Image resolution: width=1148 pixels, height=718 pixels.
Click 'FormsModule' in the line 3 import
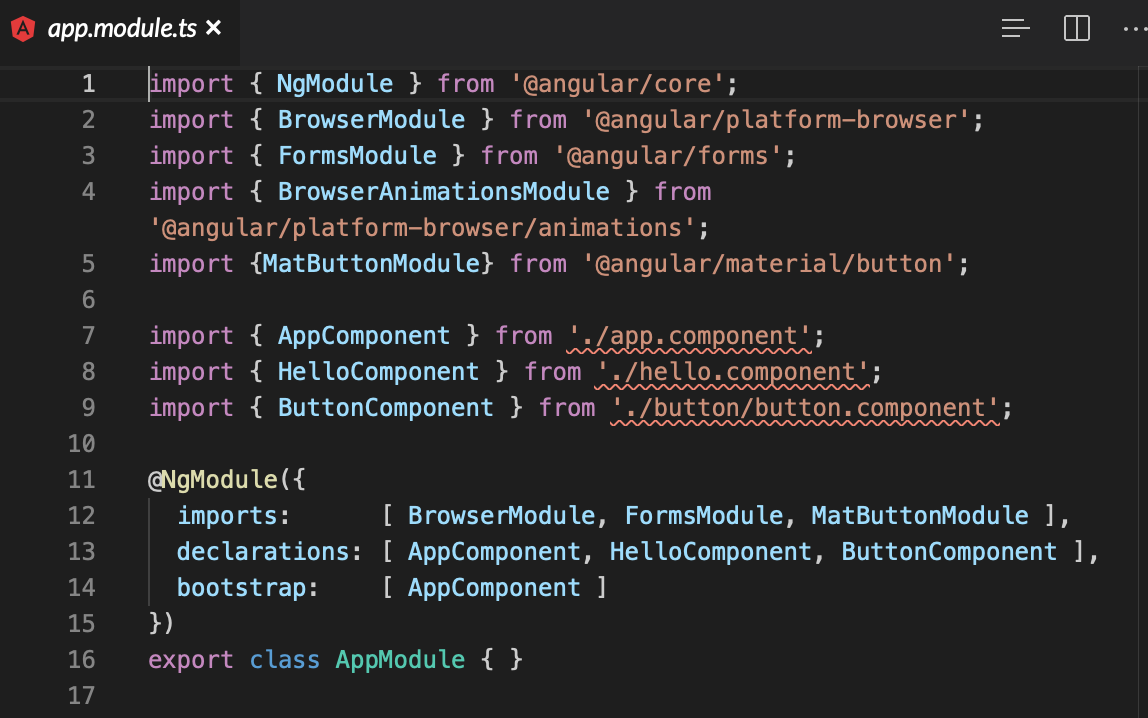pyautogui.click(x=357, y=156)
